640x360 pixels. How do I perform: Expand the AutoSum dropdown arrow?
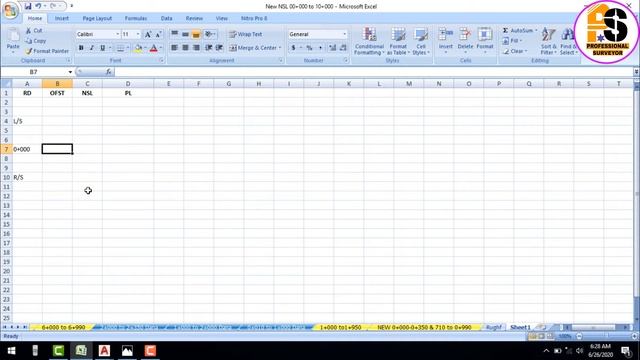[536, 31]
